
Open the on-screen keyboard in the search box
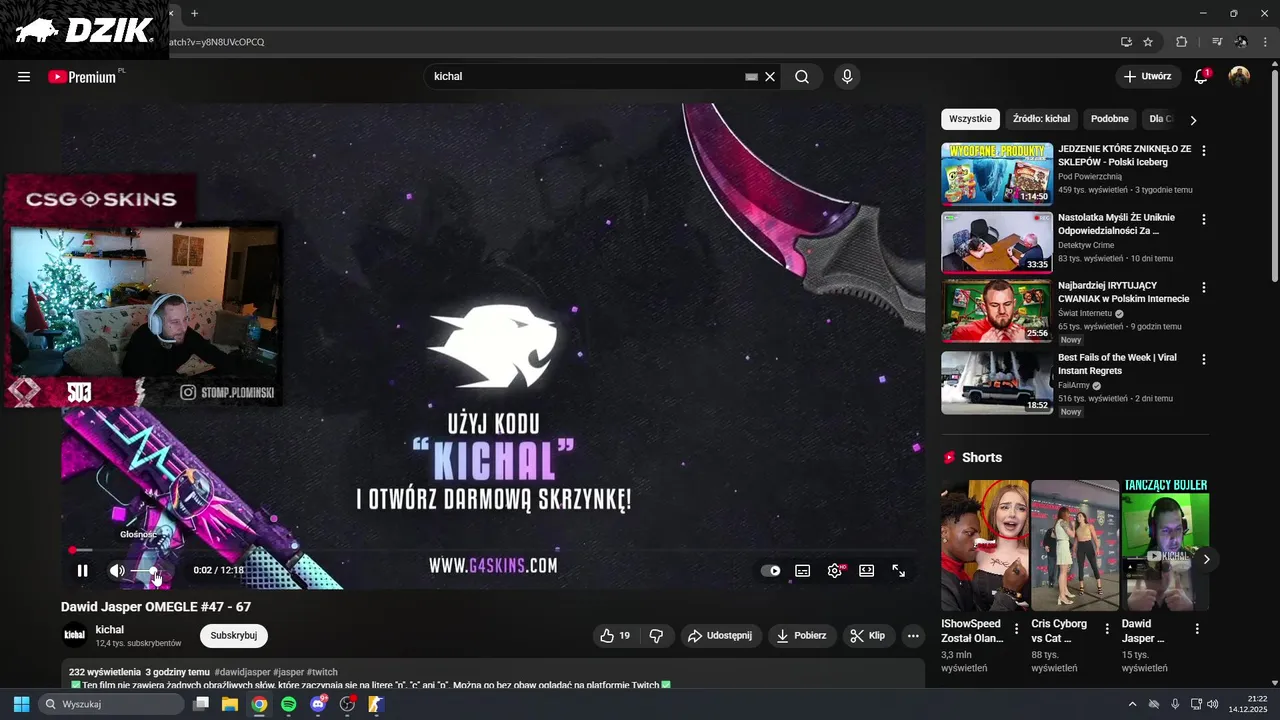(x=751, y=77)
